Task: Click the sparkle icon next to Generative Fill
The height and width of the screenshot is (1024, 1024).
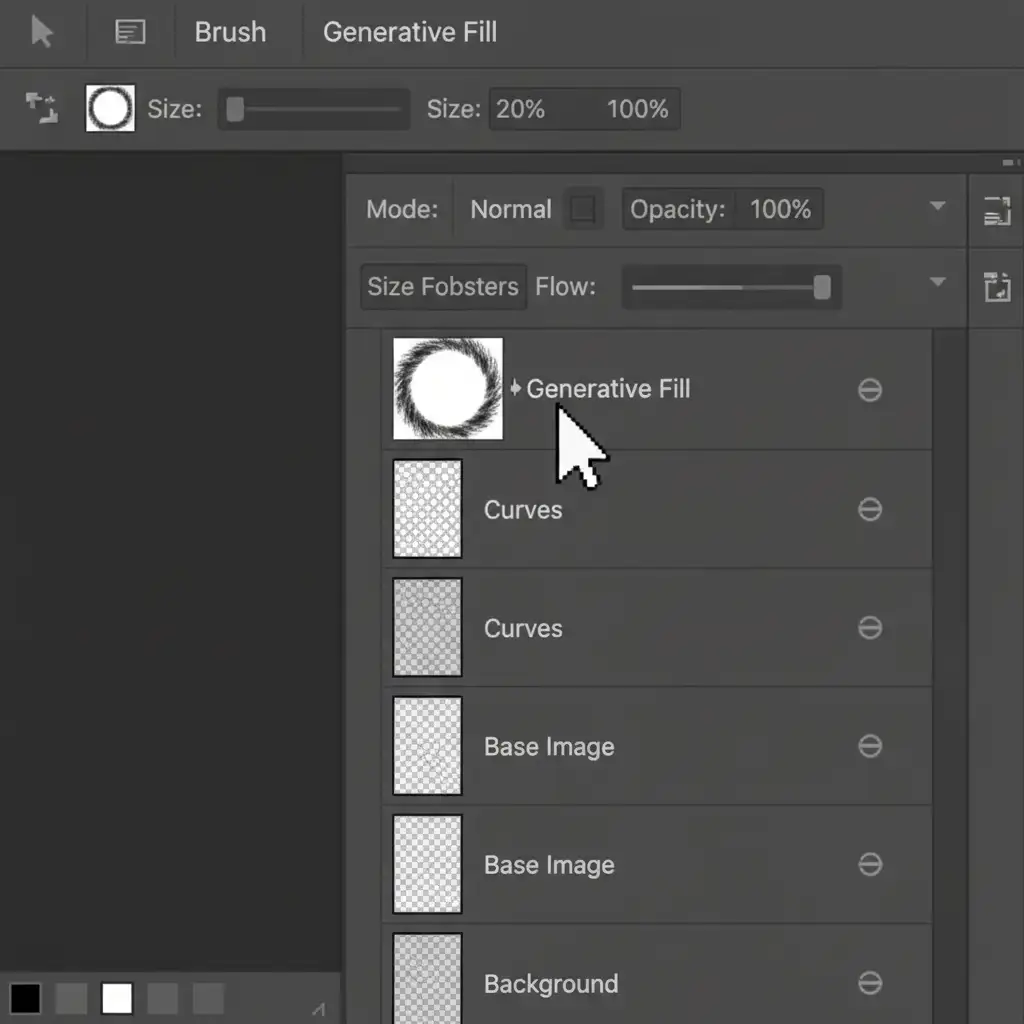Action: 515,388
